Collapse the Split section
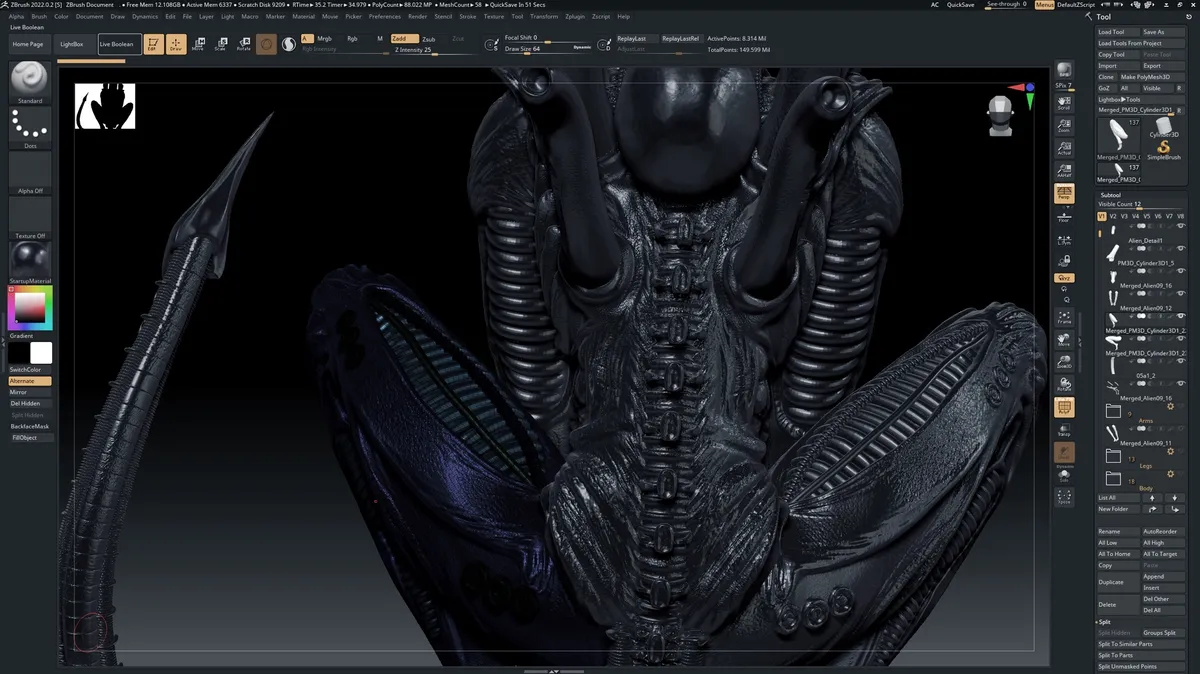Screen dimensions: 1200x674 1104,621
